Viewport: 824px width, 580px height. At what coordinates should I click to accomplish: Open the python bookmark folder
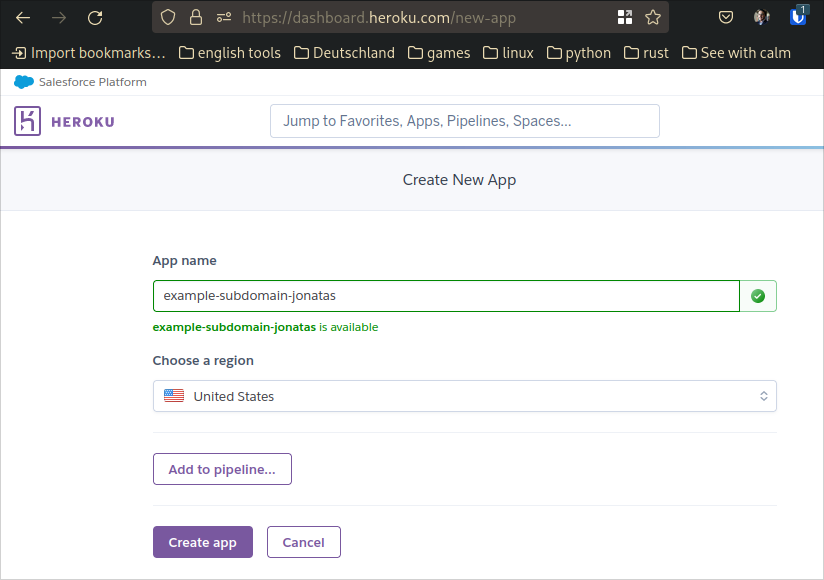(x=579, y=53)
